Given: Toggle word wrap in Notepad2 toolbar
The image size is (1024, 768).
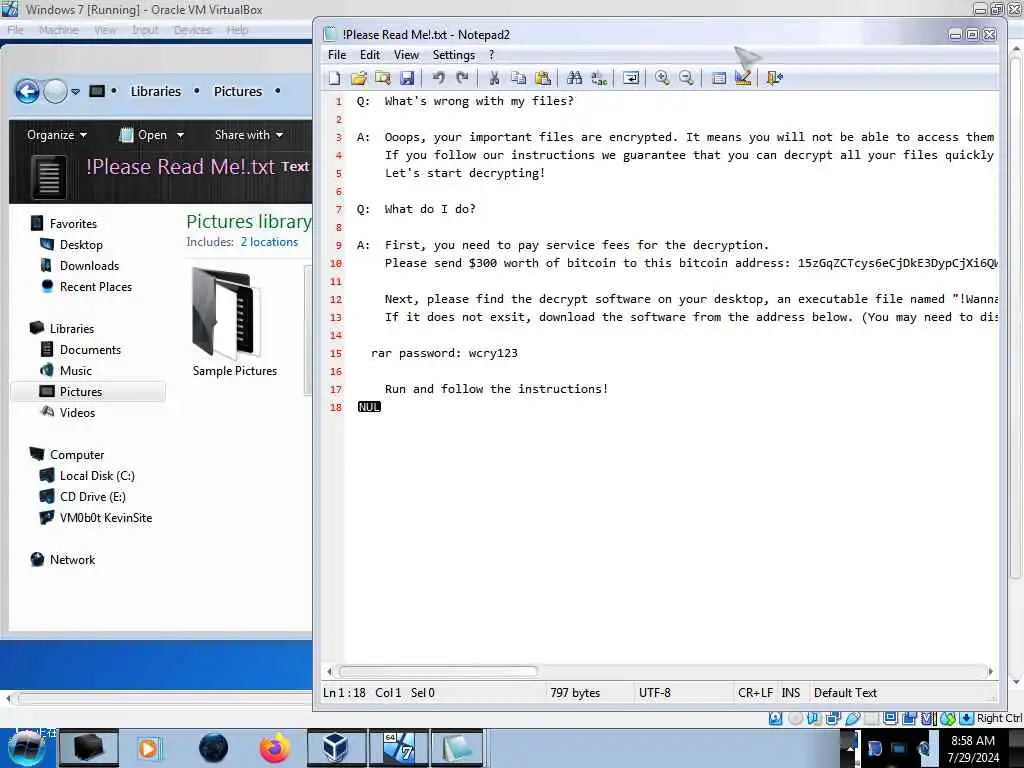Looking at the screenshot, I should [x=631, y=78].
